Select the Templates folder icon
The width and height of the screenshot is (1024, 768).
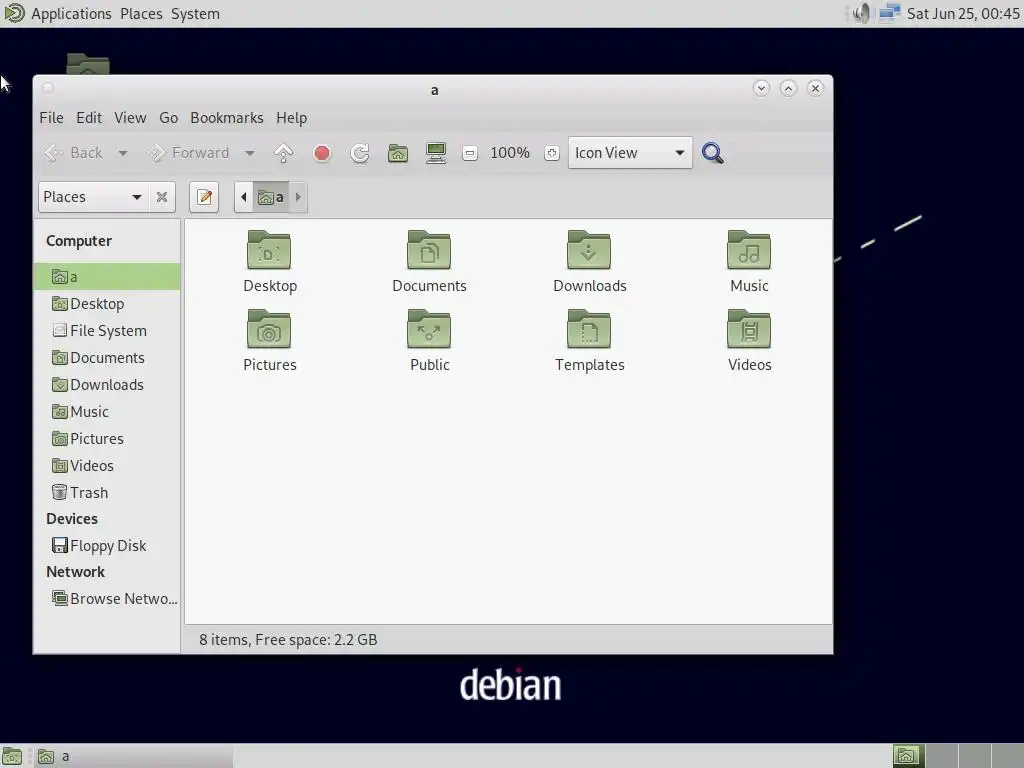coord(589,330)
